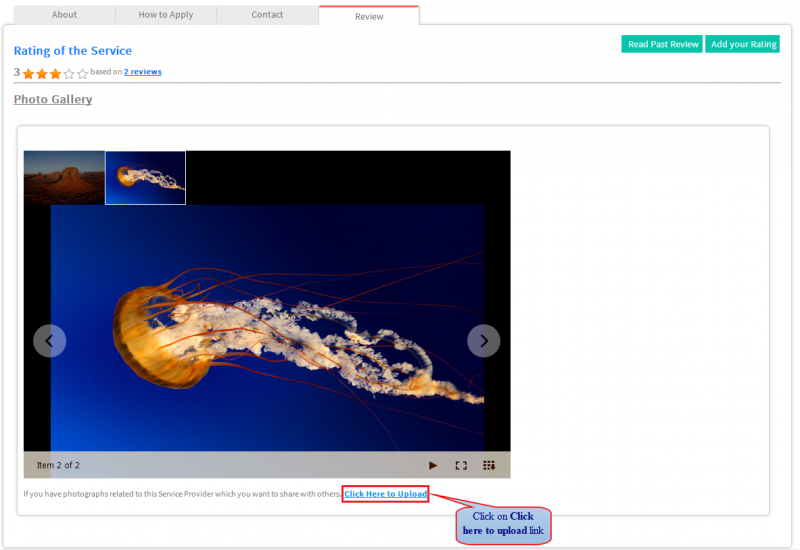800x550 pixels.
Task: Click the fifth empty rating star
Action: pyautogui.click(x=82, y=74)
